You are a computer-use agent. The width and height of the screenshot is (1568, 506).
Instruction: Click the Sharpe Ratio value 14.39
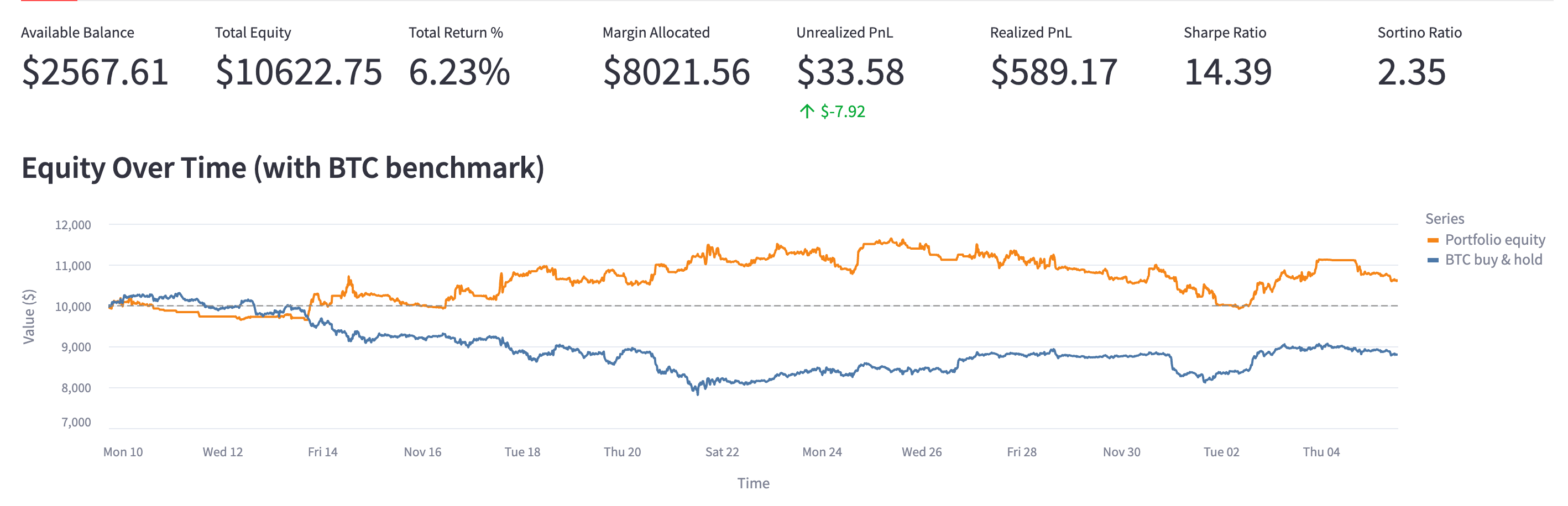tap(1228, 72)
